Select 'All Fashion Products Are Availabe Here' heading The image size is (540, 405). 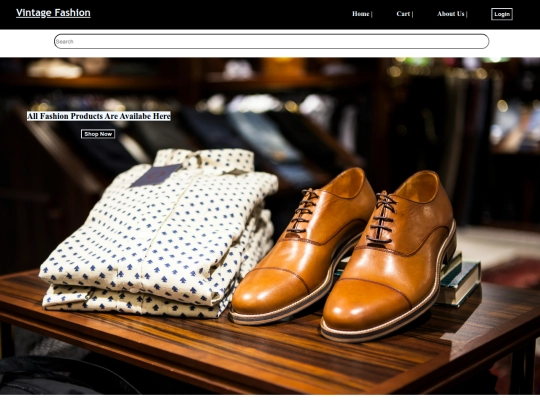click(x=99, y=116)
